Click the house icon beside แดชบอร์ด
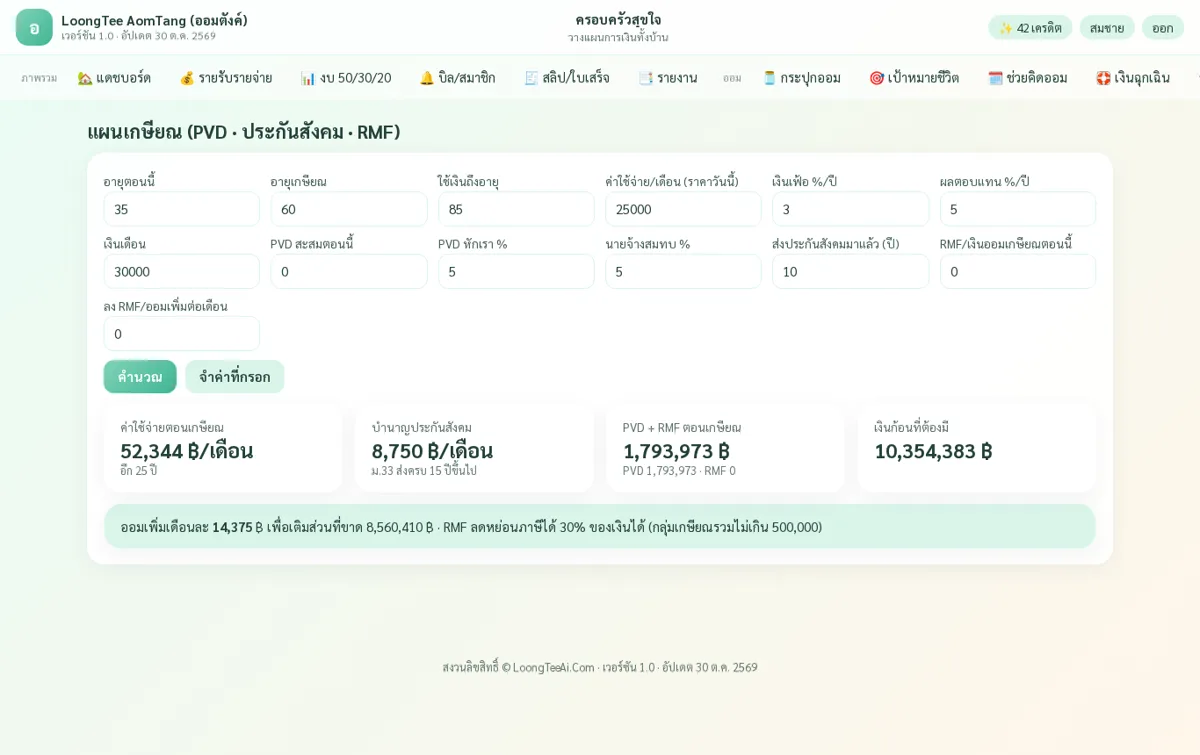 [x=85, y=78]
